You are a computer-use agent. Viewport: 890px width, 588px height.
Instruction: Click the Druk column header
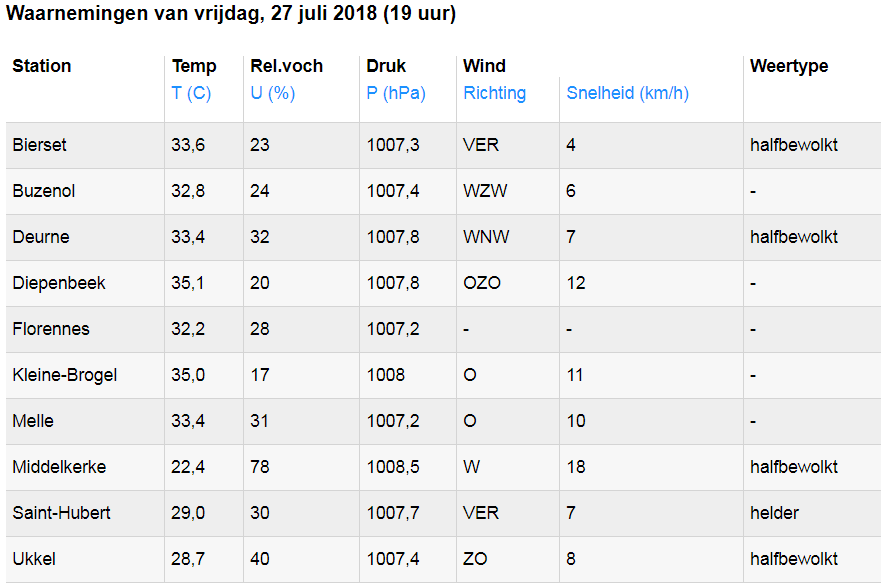click(386, 66)
